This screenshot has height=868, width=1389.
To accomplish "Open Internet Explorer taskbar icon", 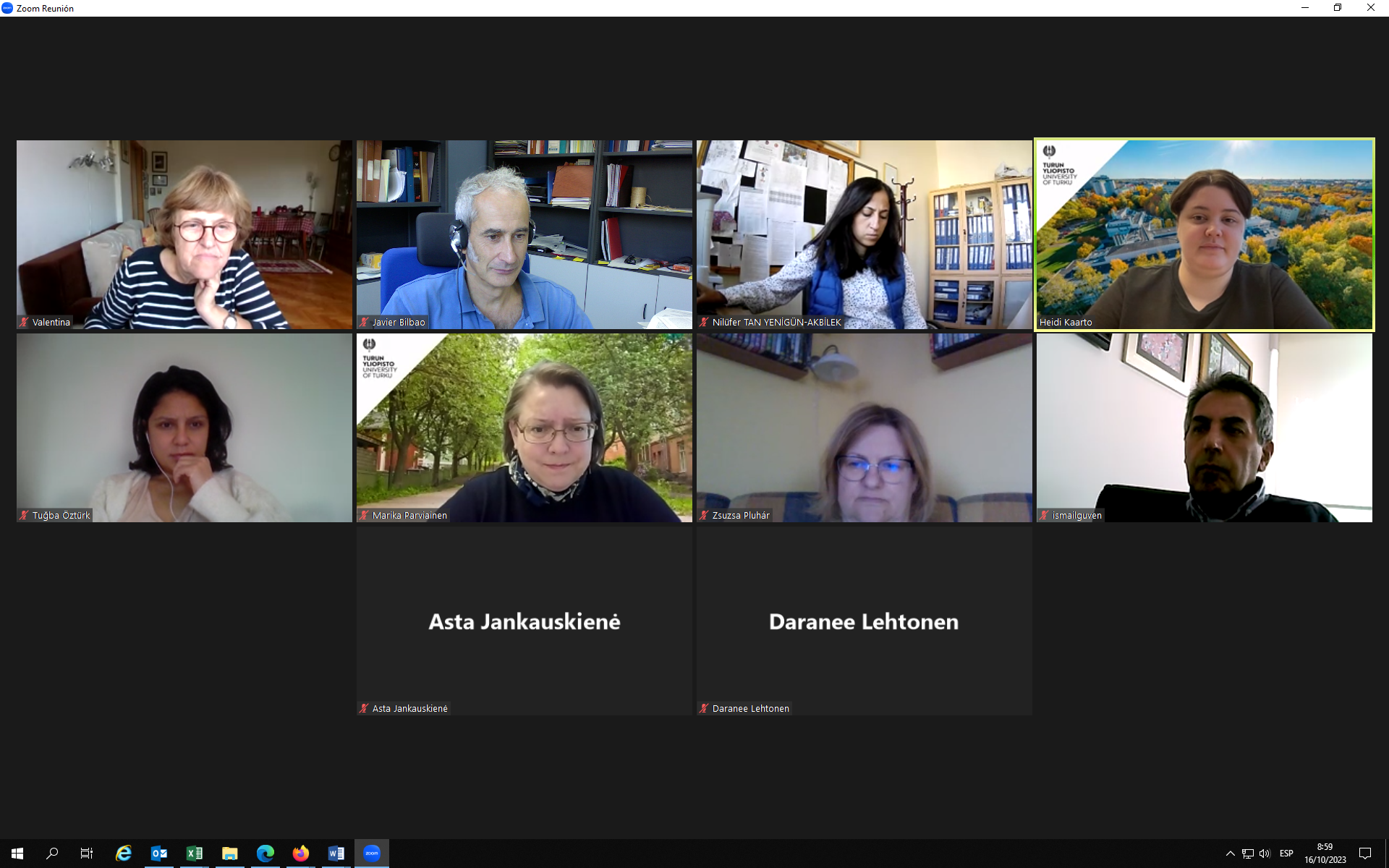I will click(124, 854).
